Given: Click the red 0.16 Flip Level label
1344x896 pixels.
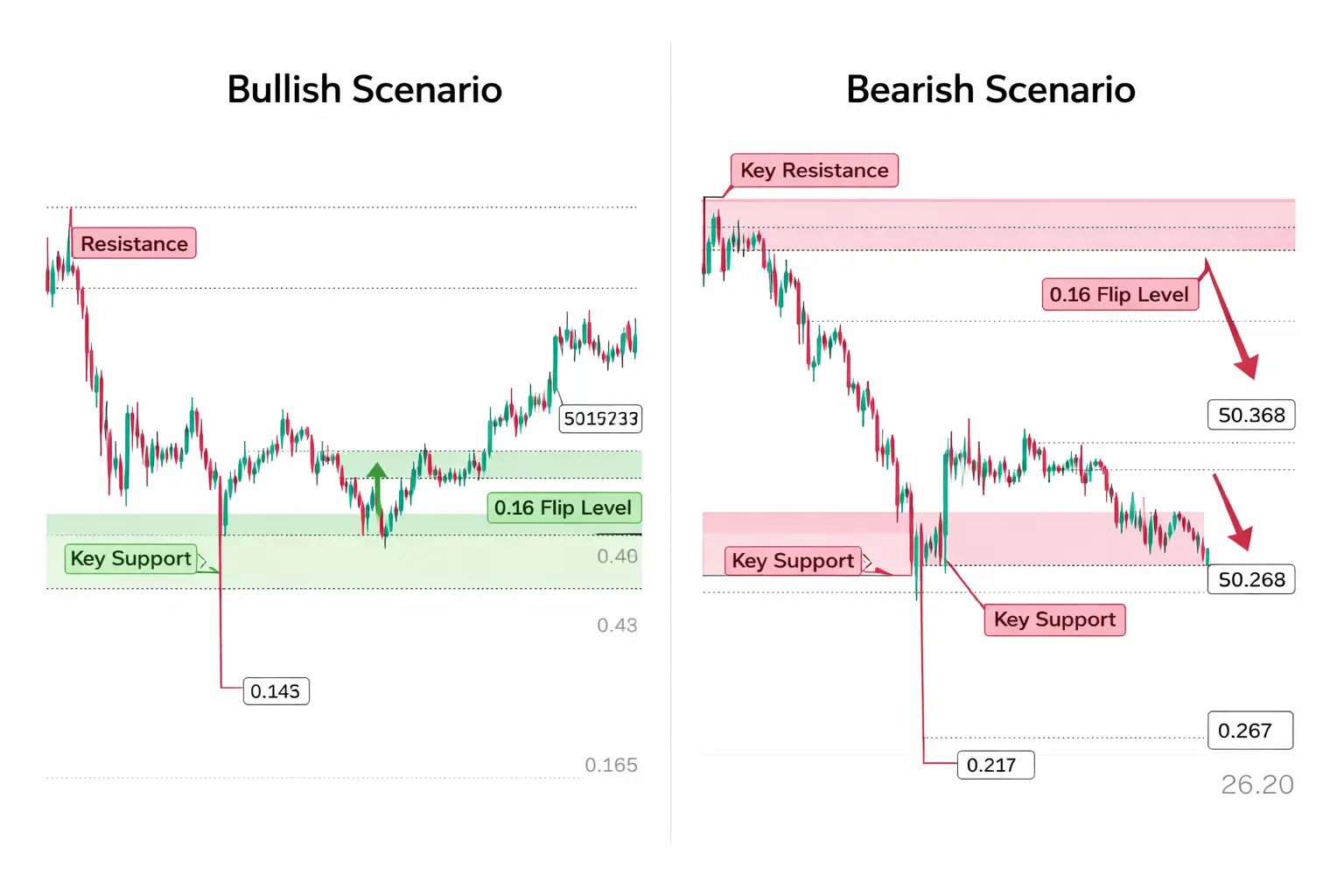Looking at the screenshot, I should tap(1119, 294).
